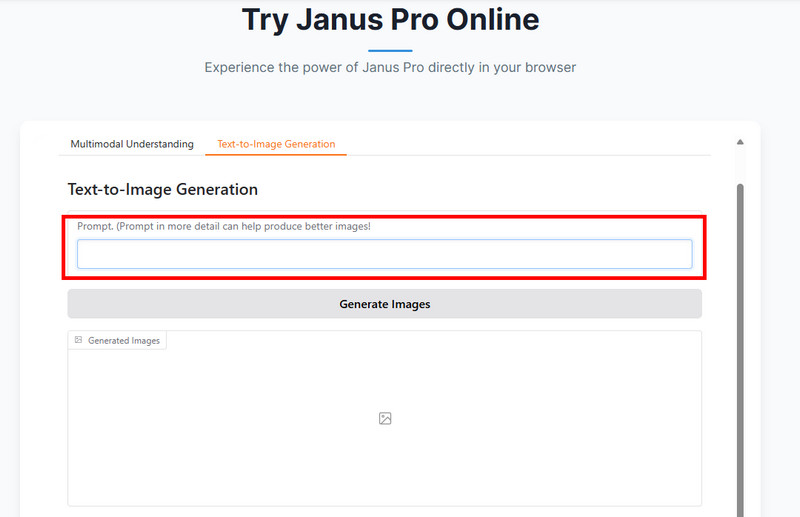This screenshot has width=800, height=517.
Task: Click the scrollbar up arrow
Action: pyautogui.click(x=740, y=142)
